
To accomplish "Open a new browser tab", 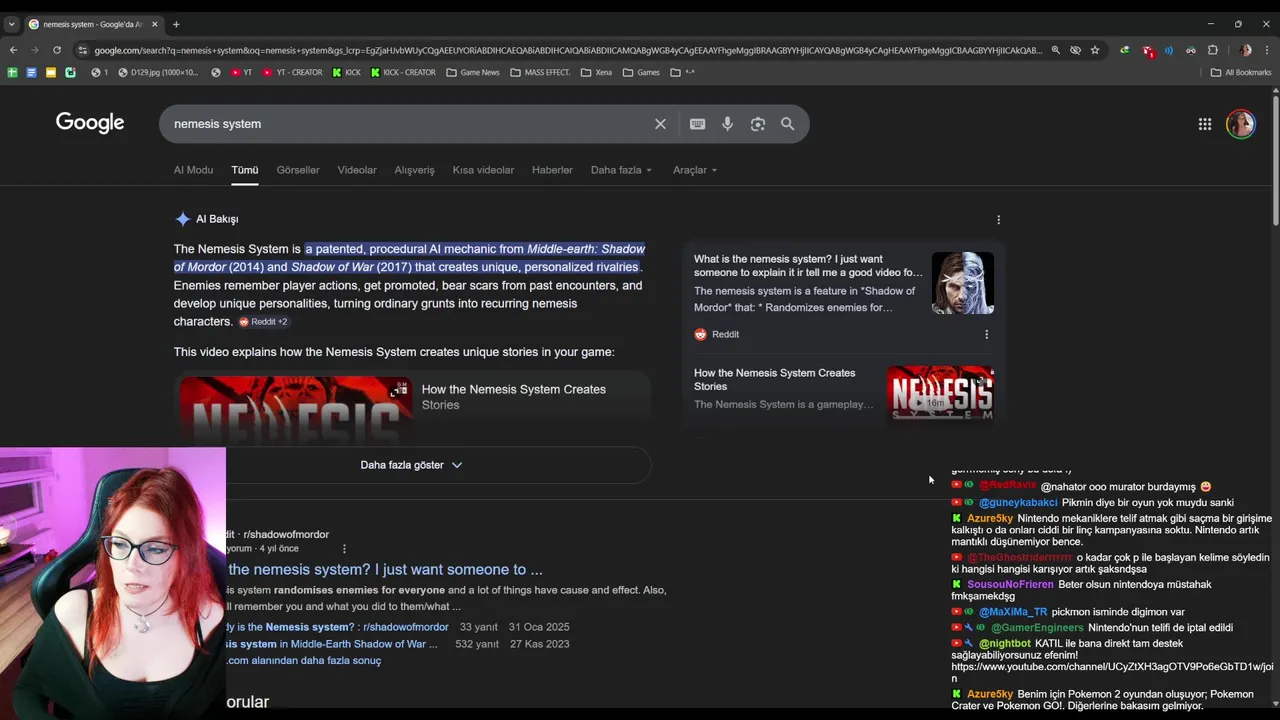I will point(176,24).
